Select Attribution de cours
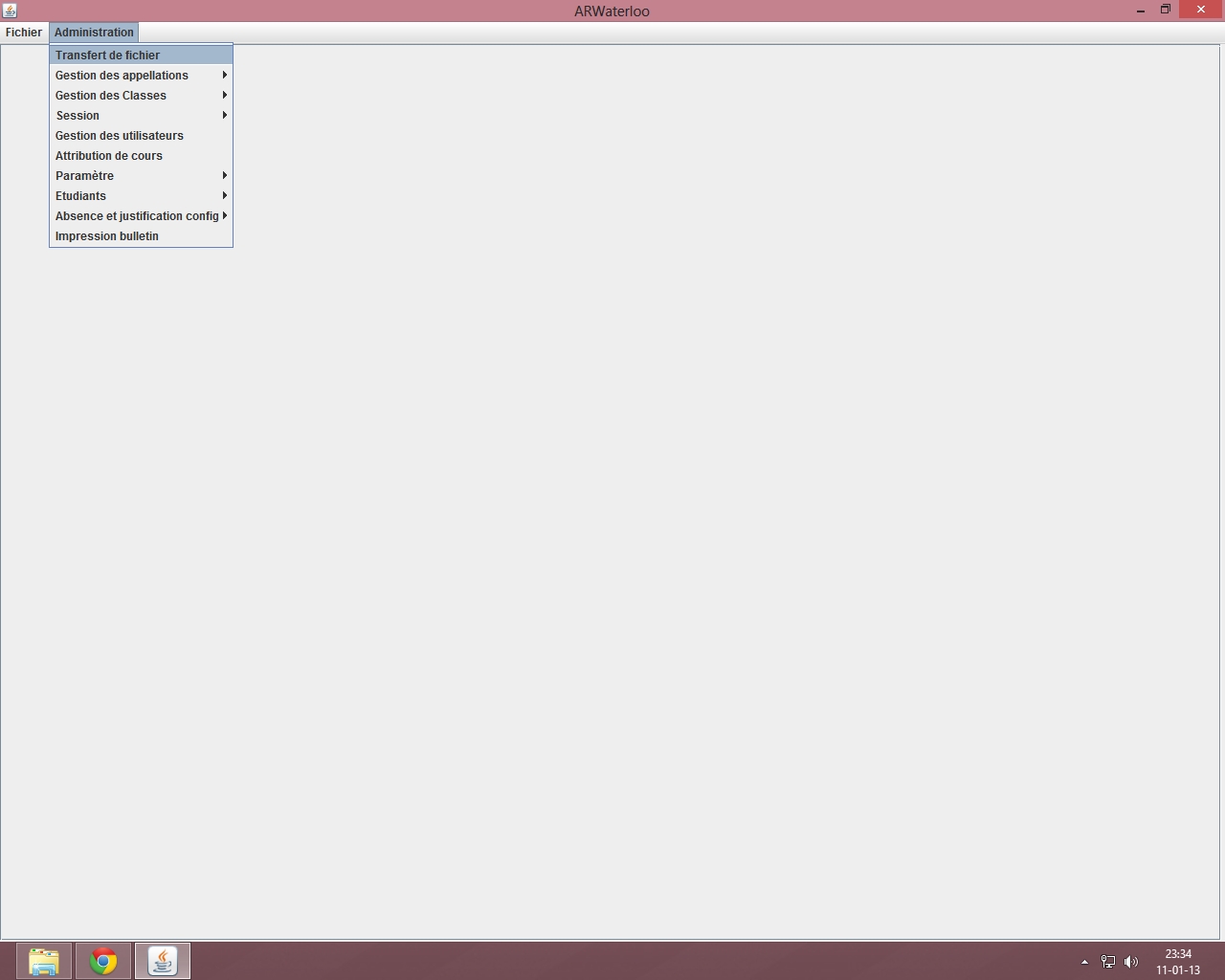 coord(109,156)
